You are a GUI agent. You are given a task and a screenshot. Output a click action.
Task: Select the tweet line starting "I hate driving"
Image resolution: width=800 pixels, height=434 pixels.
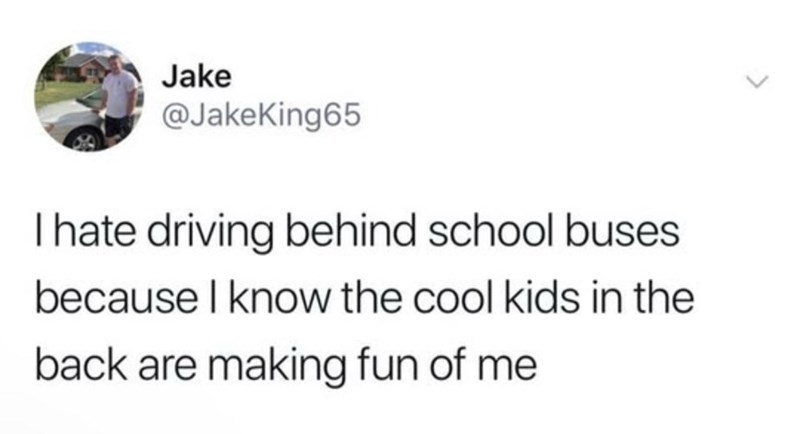click(357, 234)
